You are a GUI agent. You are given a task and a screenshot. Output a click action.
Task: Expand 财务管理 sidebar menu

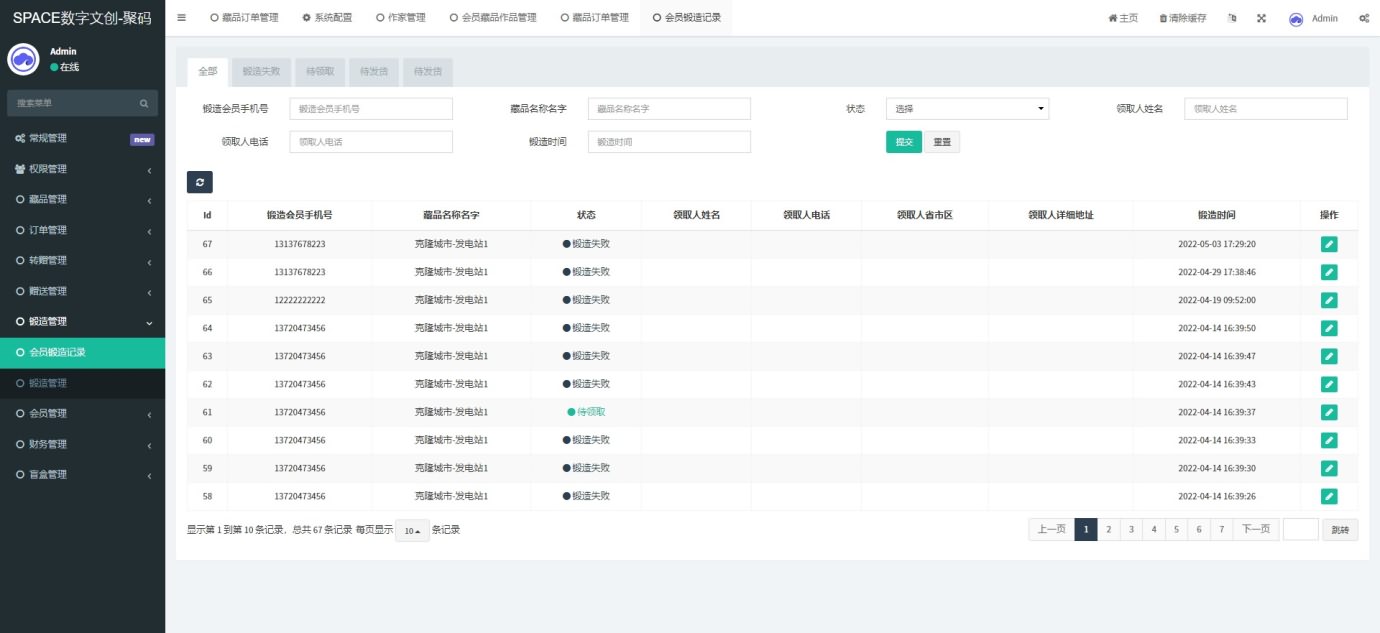point(82,444)
